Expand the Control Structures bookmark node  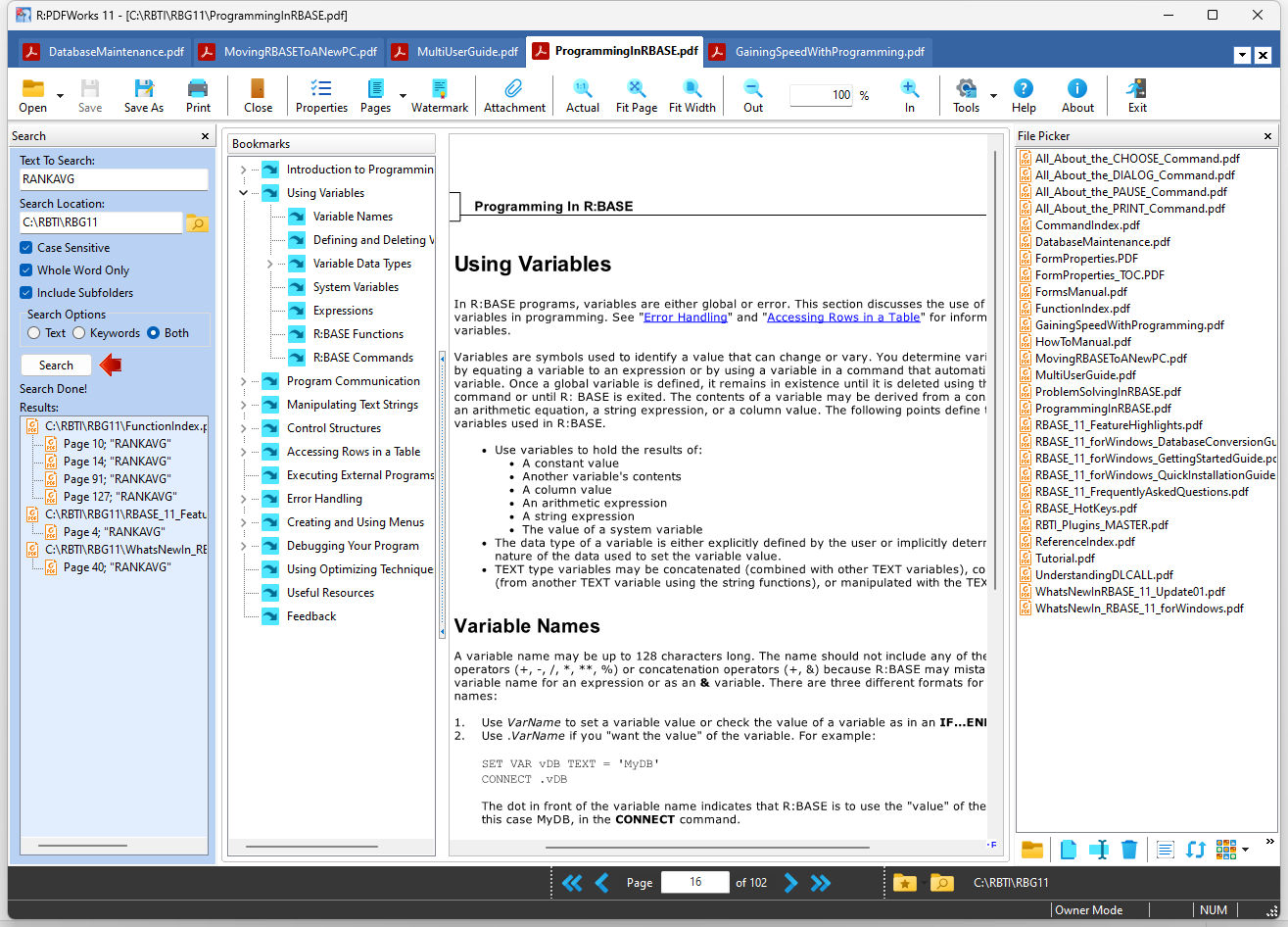point(244,428)
